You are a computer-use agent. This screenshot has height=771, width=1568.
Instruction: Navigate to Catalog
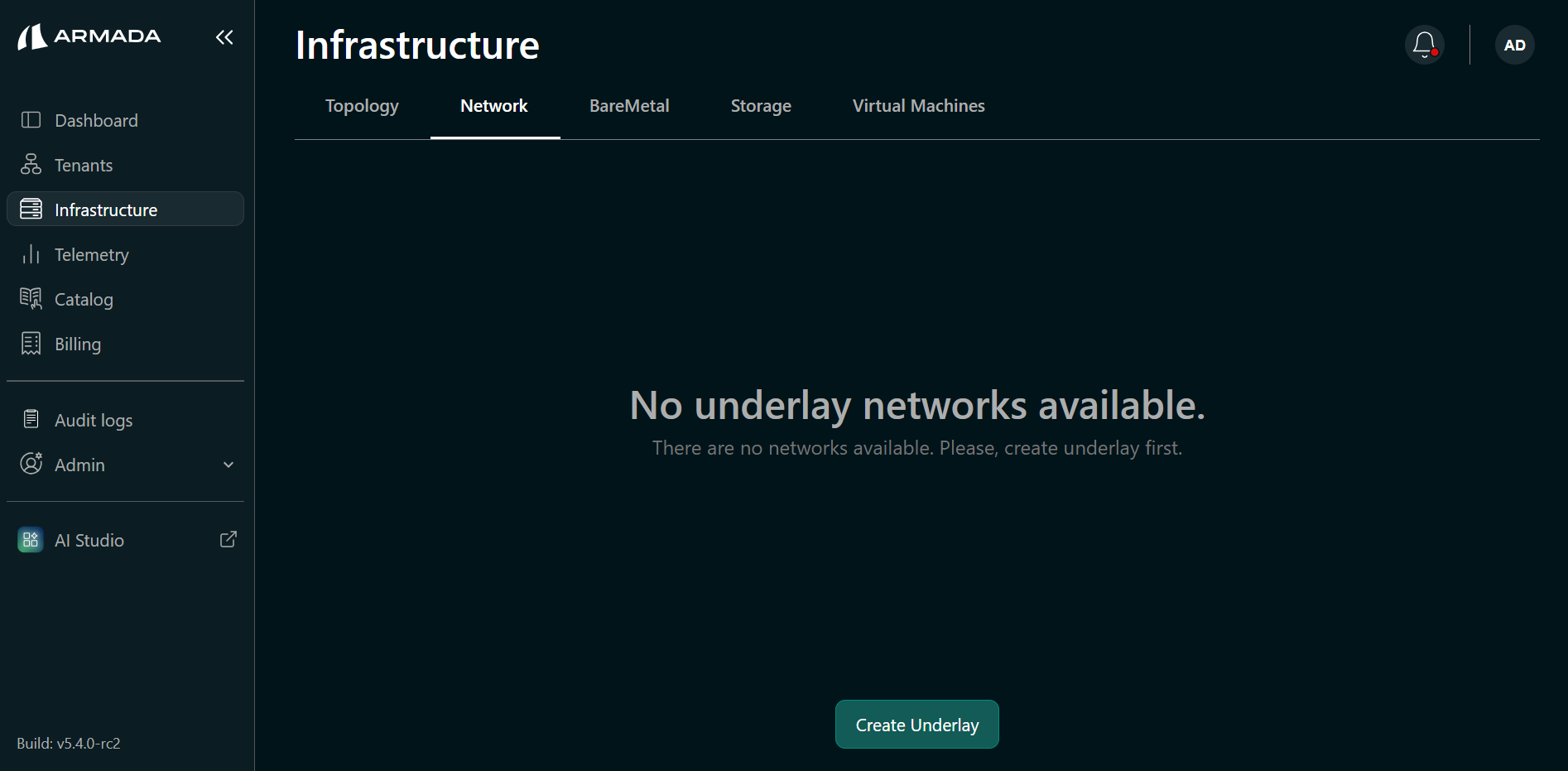point(125,299)
